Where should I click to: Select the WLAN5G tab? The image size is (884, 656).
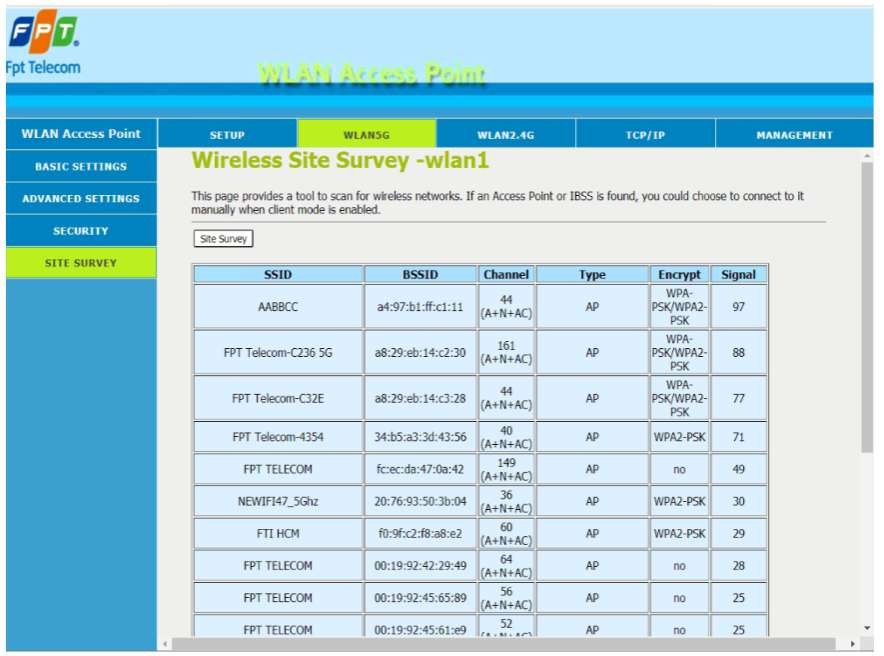pyautogui.click(x=366, y=134)
